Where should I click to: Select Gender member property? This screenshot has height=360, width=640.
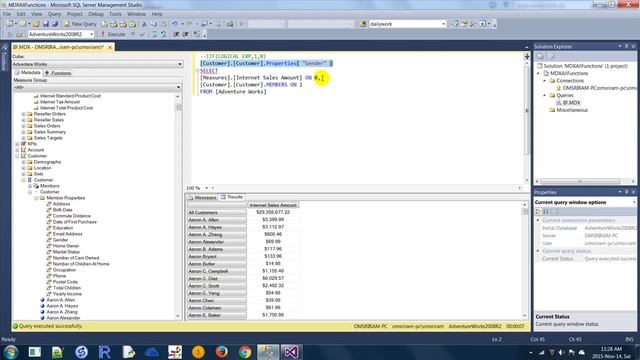point(60,240)
